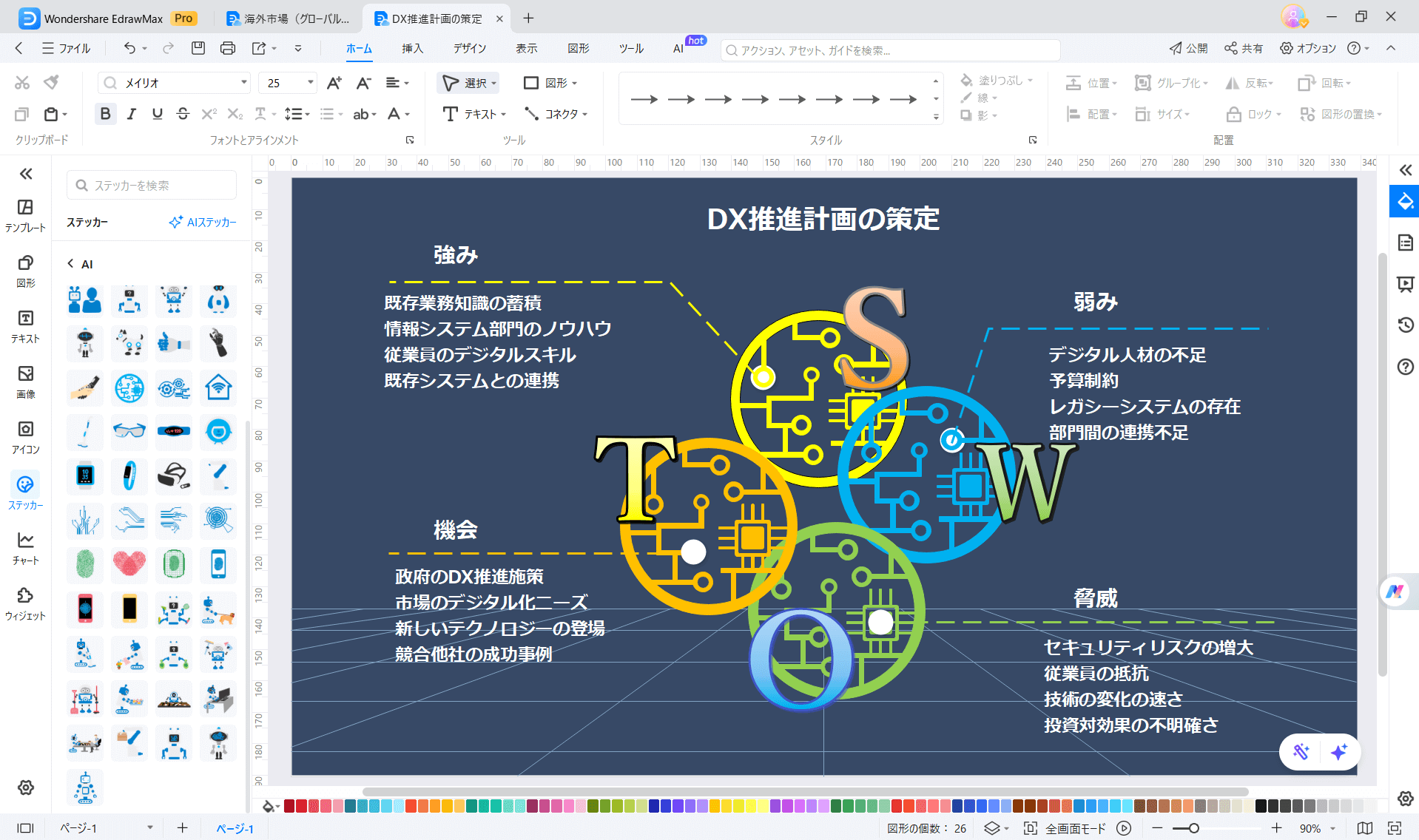This screenshot has width=1419, height=840.
Task: Toggle underline formatting
Action: (157, 113)
